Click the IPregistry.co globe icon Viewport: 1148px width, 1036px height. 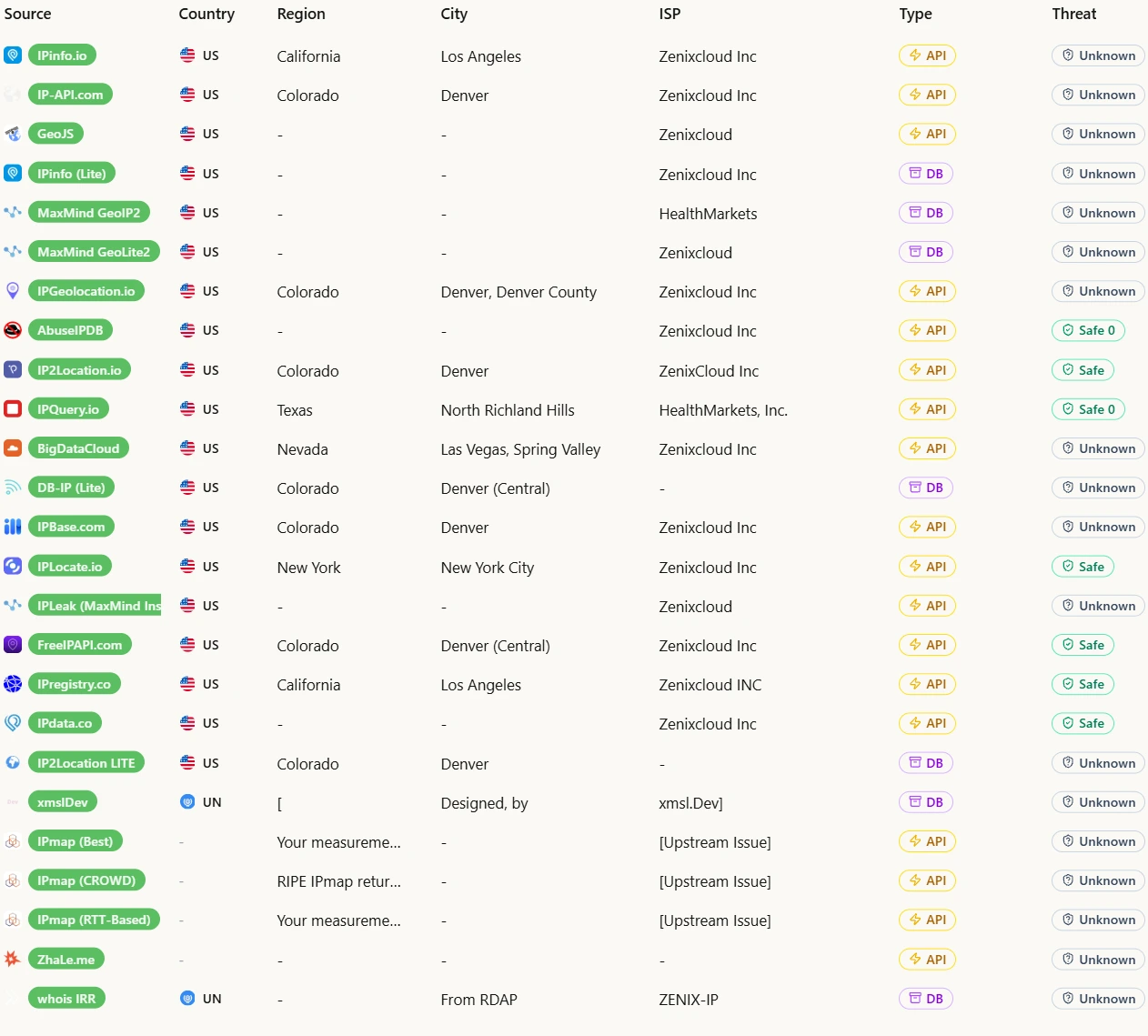[13, 684]
